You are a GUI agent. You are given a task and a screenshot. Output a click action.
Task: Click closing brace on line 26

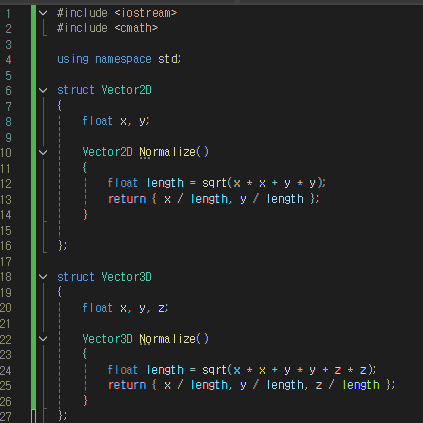click(x=85, y=401)
